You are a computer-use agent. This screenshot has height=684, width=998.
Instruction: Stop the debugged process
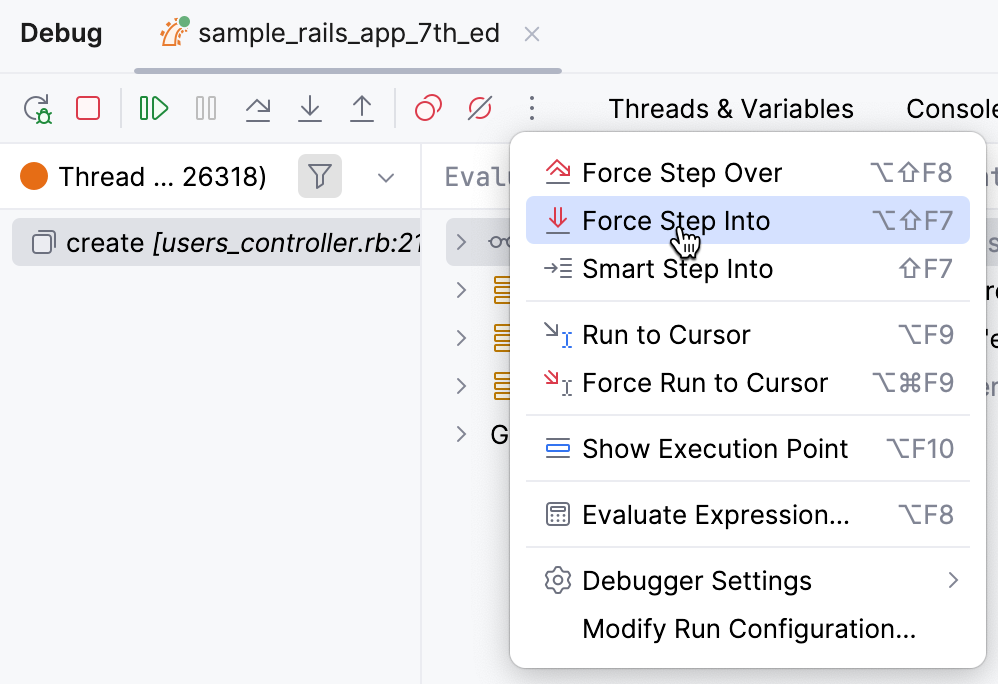coord(88,108)
